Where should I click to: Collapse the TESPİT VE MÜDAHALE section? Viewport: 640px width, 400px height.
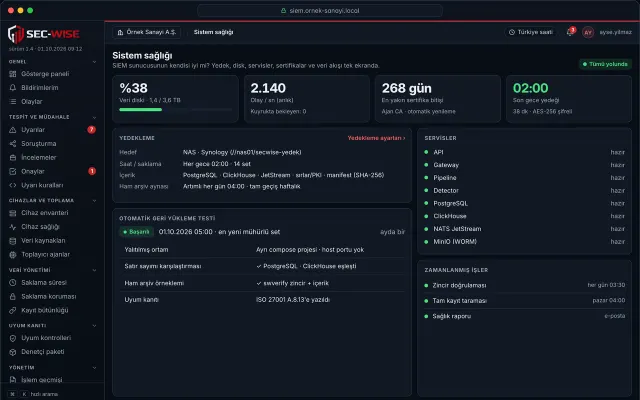(94, 117)
